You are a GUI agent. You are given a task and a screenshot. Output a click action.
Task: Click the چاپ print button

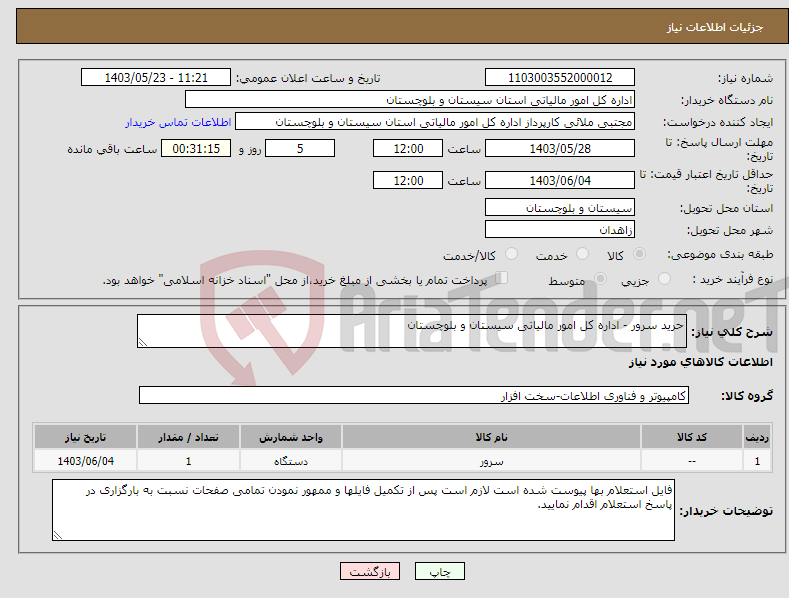click(x=440, y=571)
